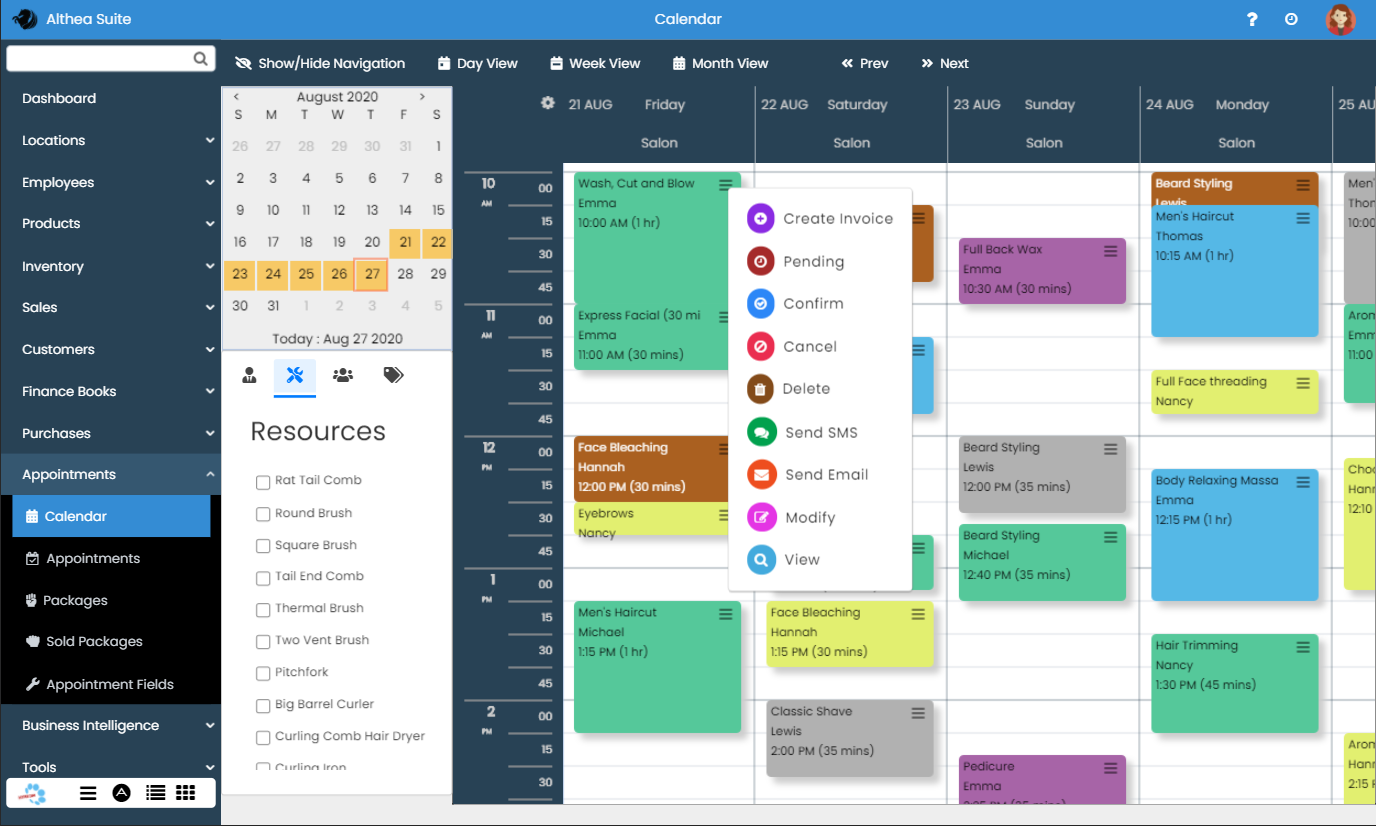Click the grid view icon in bottom bar
This screenshot has height=826, width=1376.
[x=185, y=792]
